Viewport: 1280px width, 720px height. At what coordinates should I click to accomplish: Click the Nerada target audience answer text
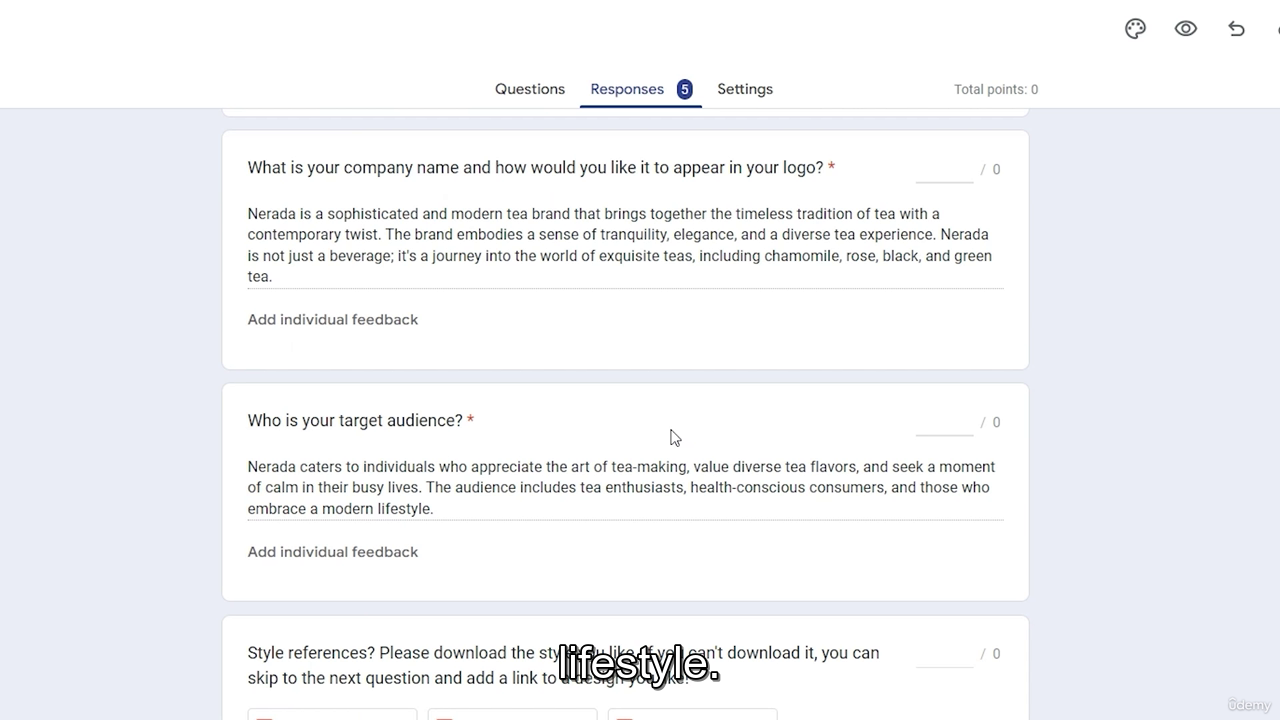[x=620, y=487]
